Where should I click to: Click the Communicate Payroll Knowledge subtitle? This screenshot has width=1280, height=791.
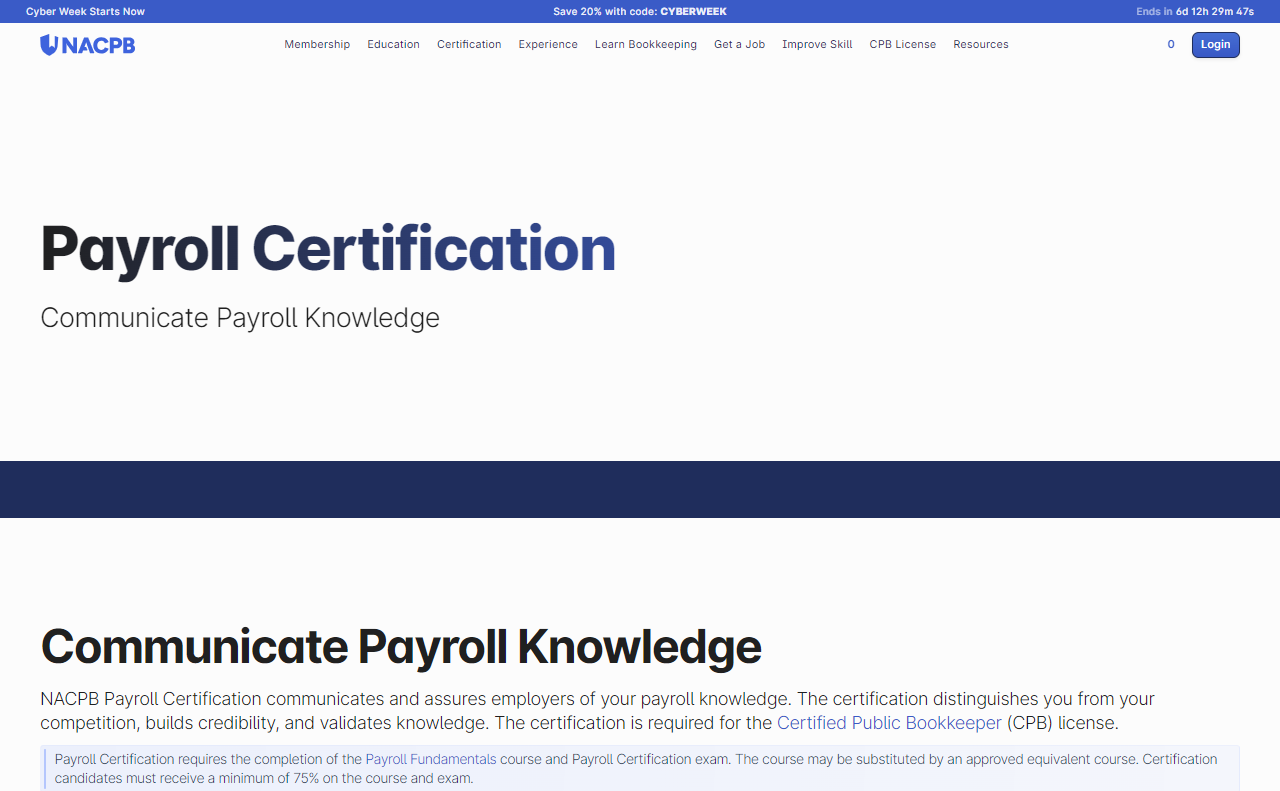240,318
